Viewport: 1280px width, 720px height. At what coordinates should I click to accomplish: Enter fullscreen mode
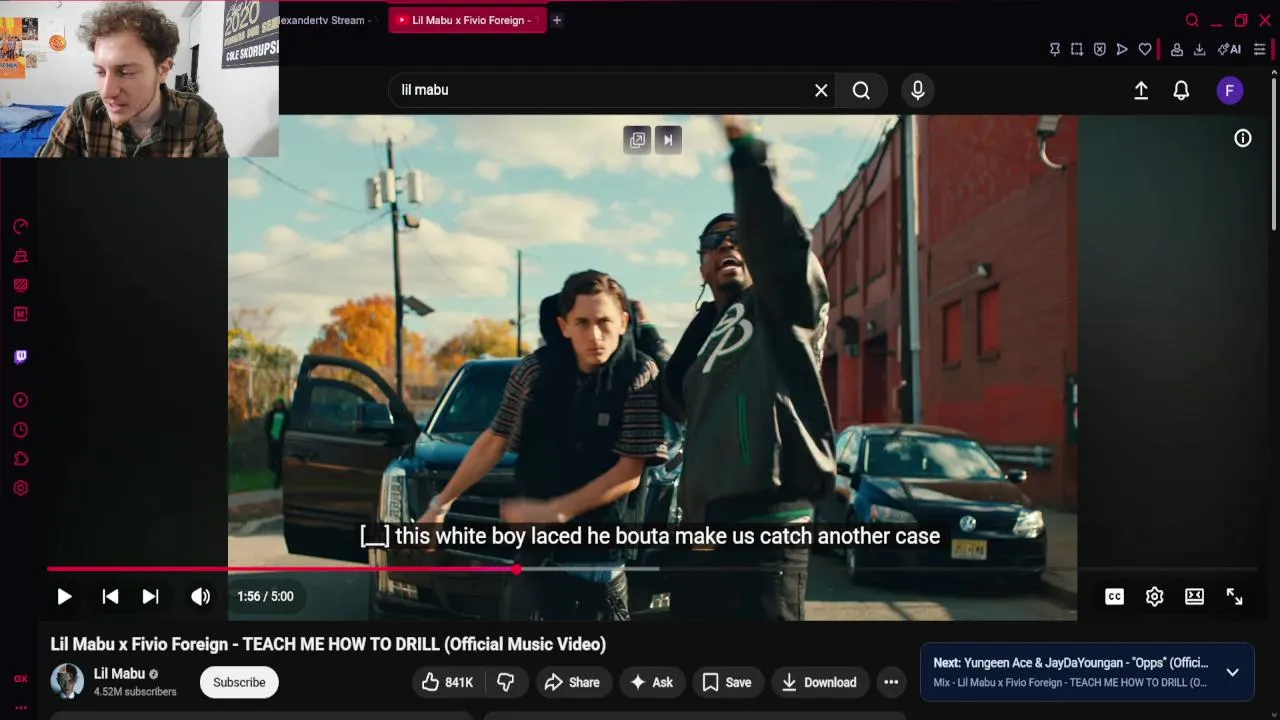[1234, 596]
